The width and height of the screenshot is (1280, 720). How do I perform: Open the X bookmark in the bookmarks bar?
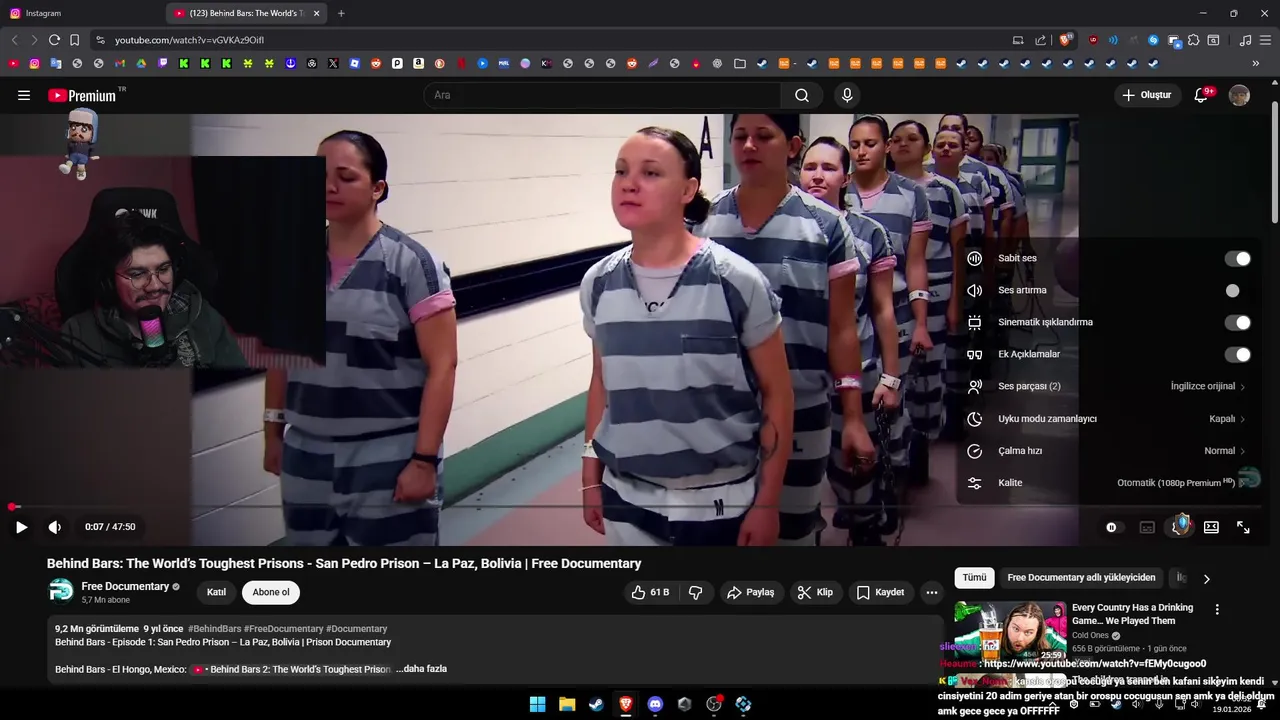point(333,63)
